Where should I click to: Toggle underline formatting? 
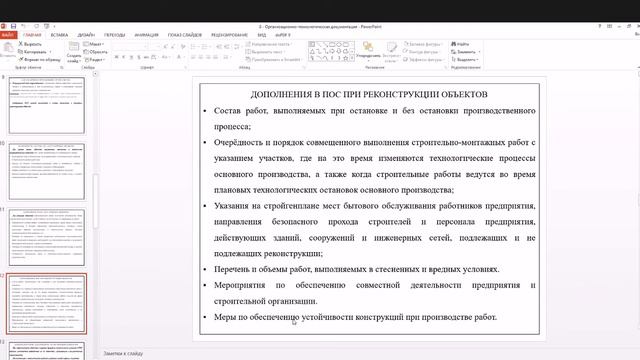131,57
